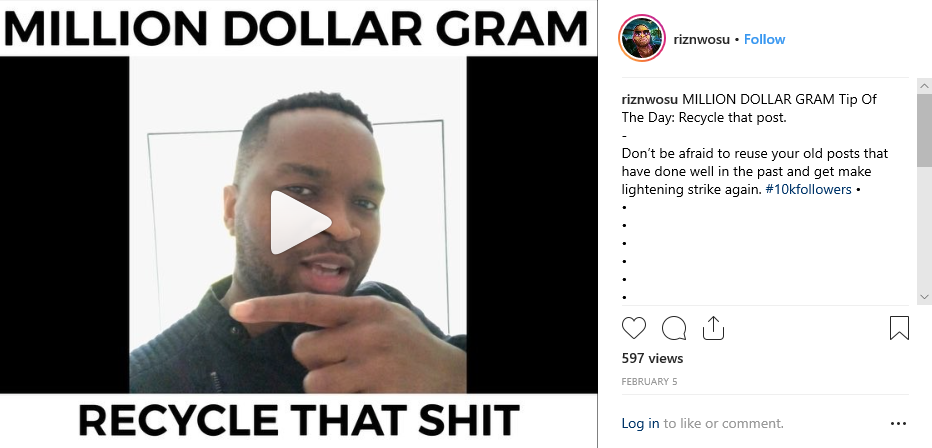Click the RECYCLE THAT SHIT caption banner

pyautogui.click(x=298, y=420)
